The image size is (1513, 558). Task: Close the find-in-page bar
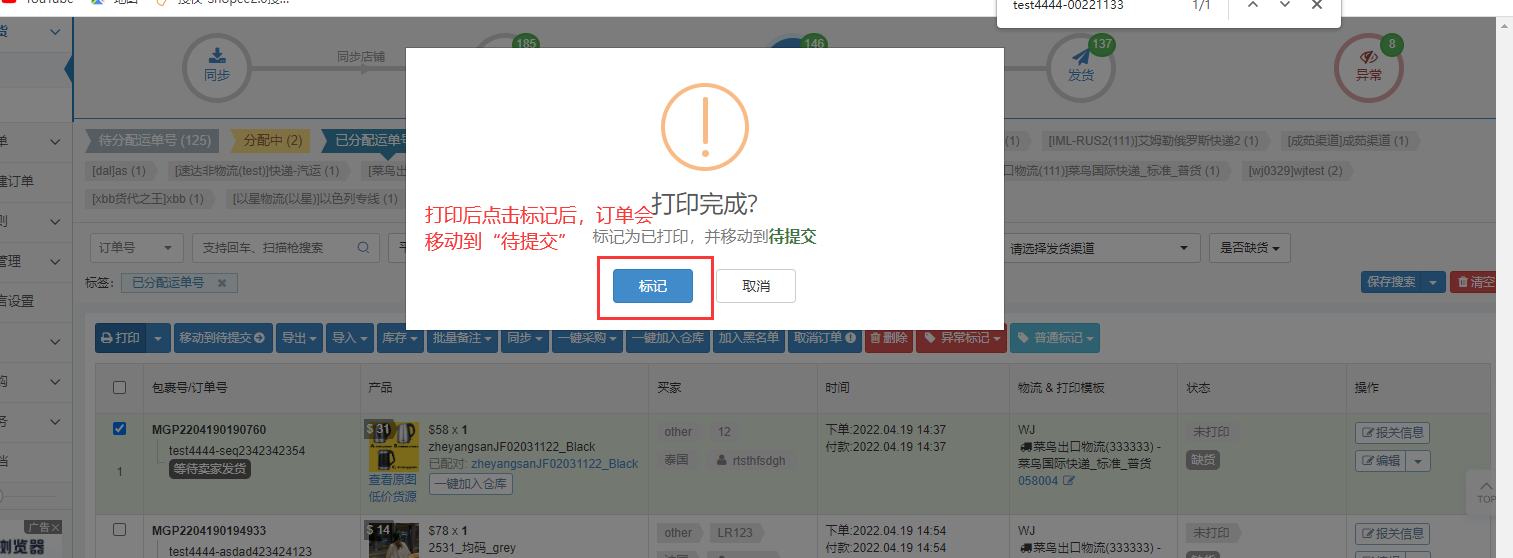[x=1317, y=5]
